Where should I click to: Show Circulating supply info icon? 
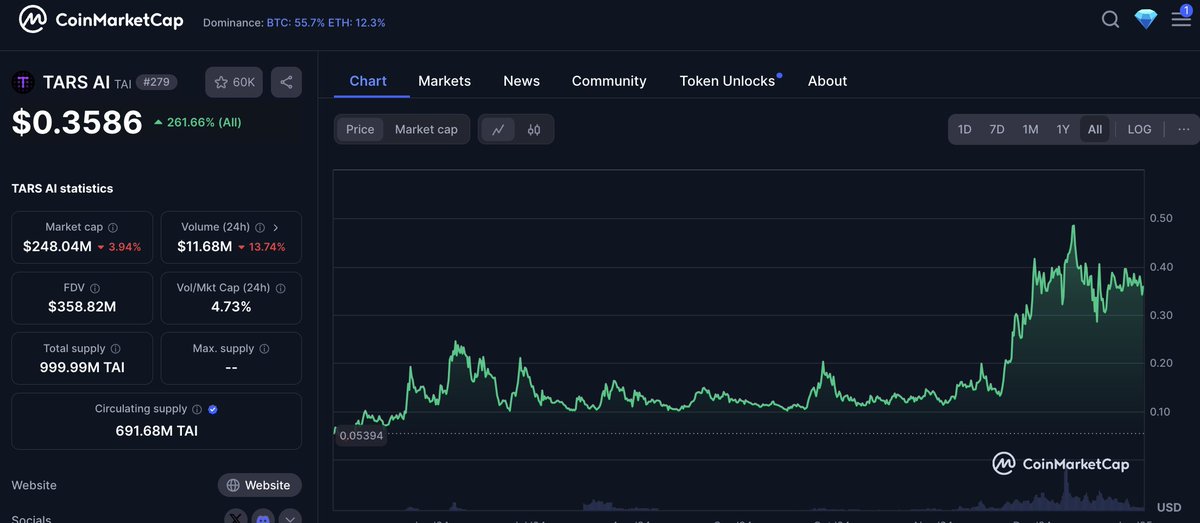click(196, 409)
